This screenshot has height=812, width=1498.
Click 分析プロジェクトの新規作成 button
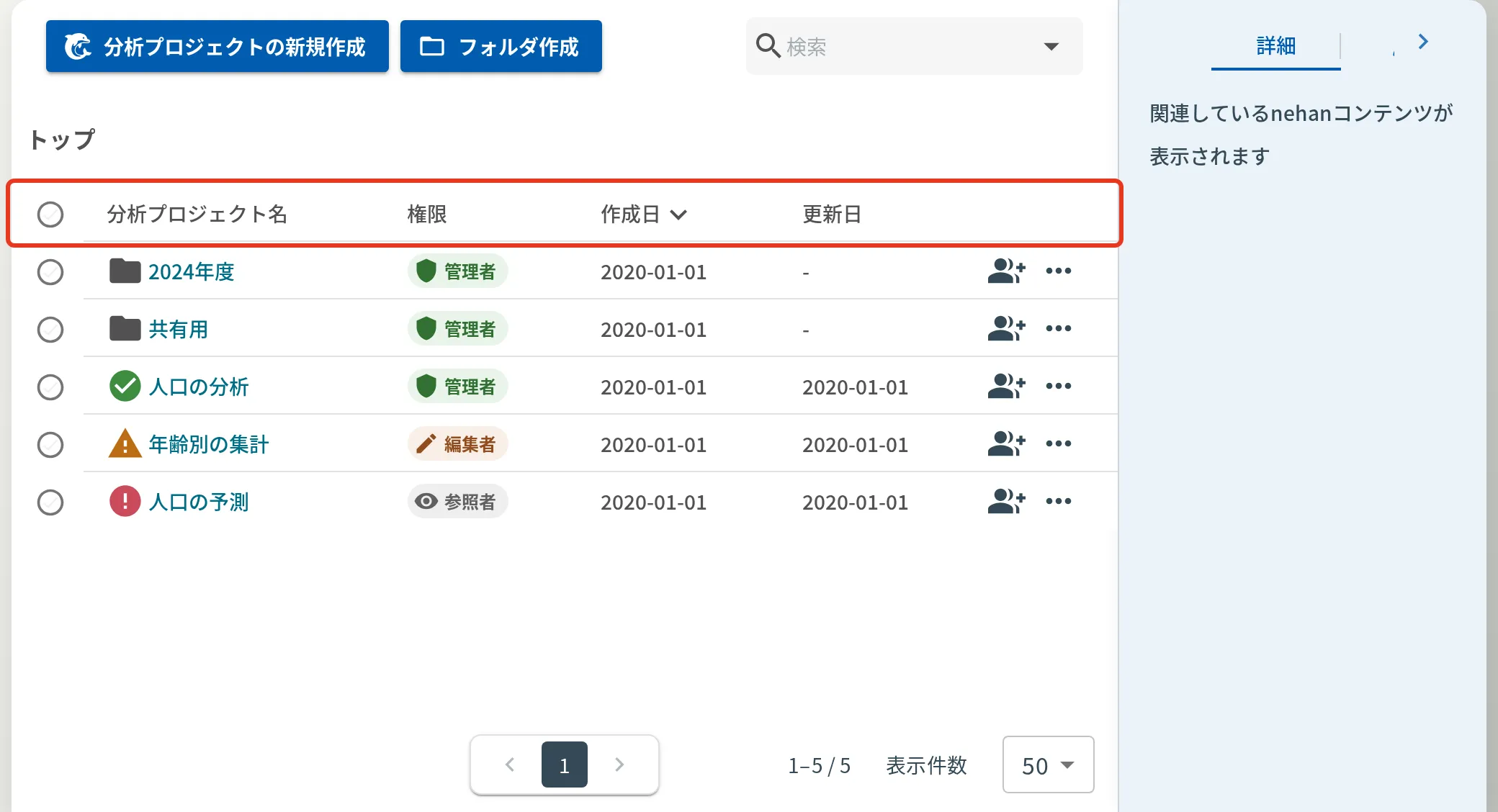[x=217, y=46]
